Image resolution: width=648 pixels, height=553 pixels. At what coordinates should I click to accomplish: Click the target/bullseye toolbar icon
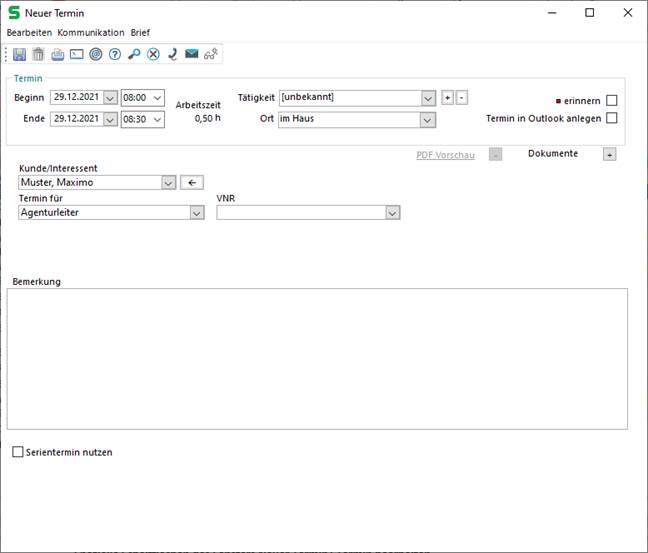click(x=95, y=54)
